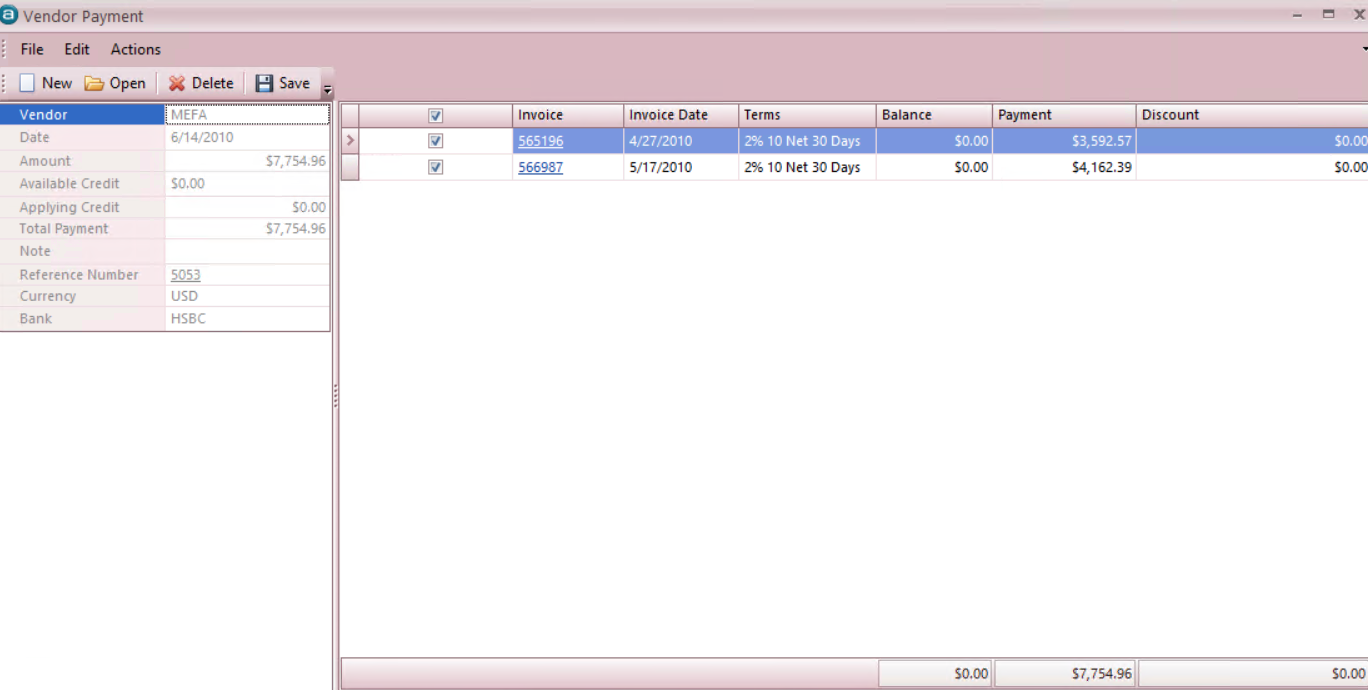Open the File menu

(x=32, y=49)
